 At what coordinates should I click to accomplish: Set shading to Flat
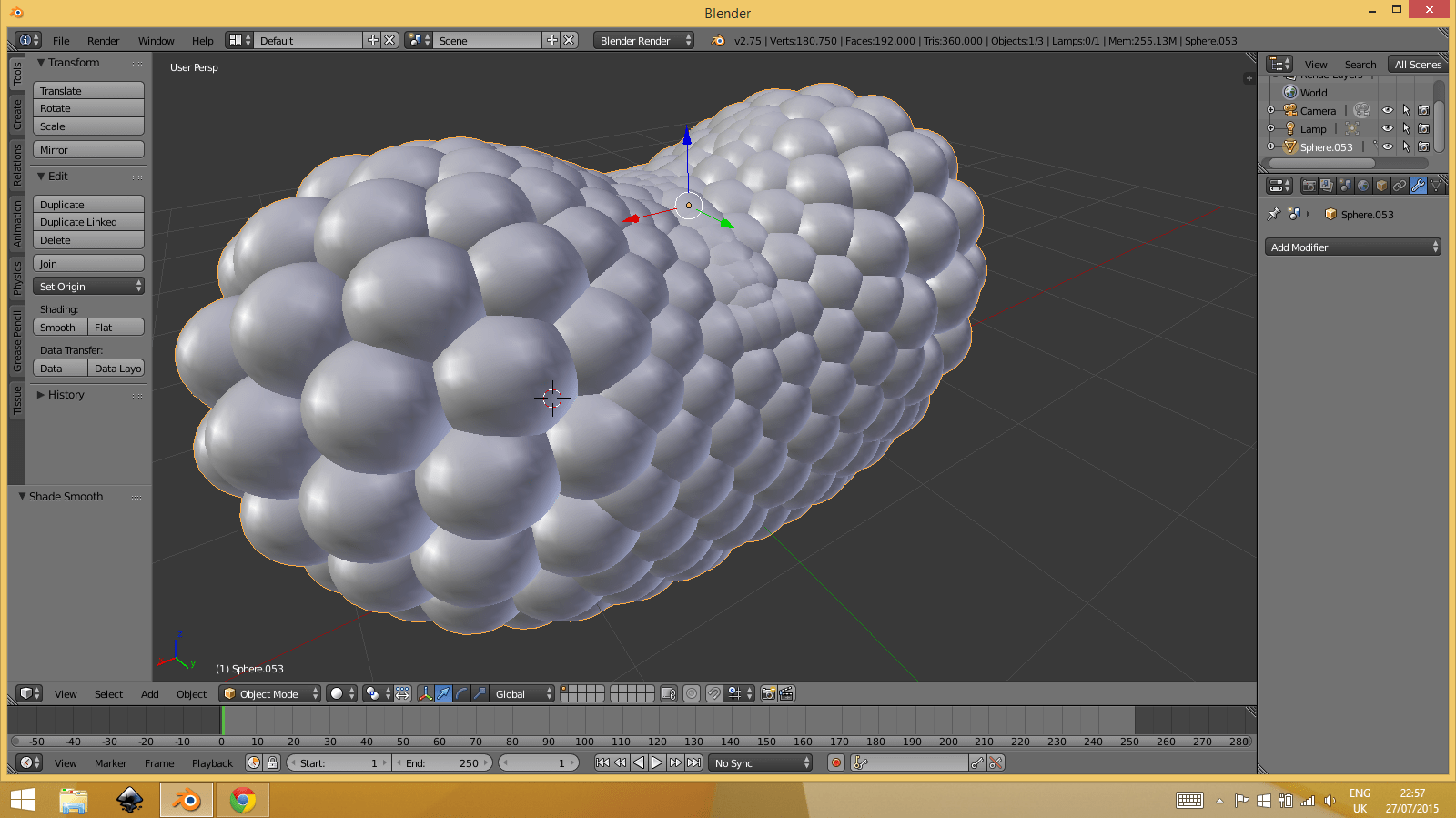point(116,327)
